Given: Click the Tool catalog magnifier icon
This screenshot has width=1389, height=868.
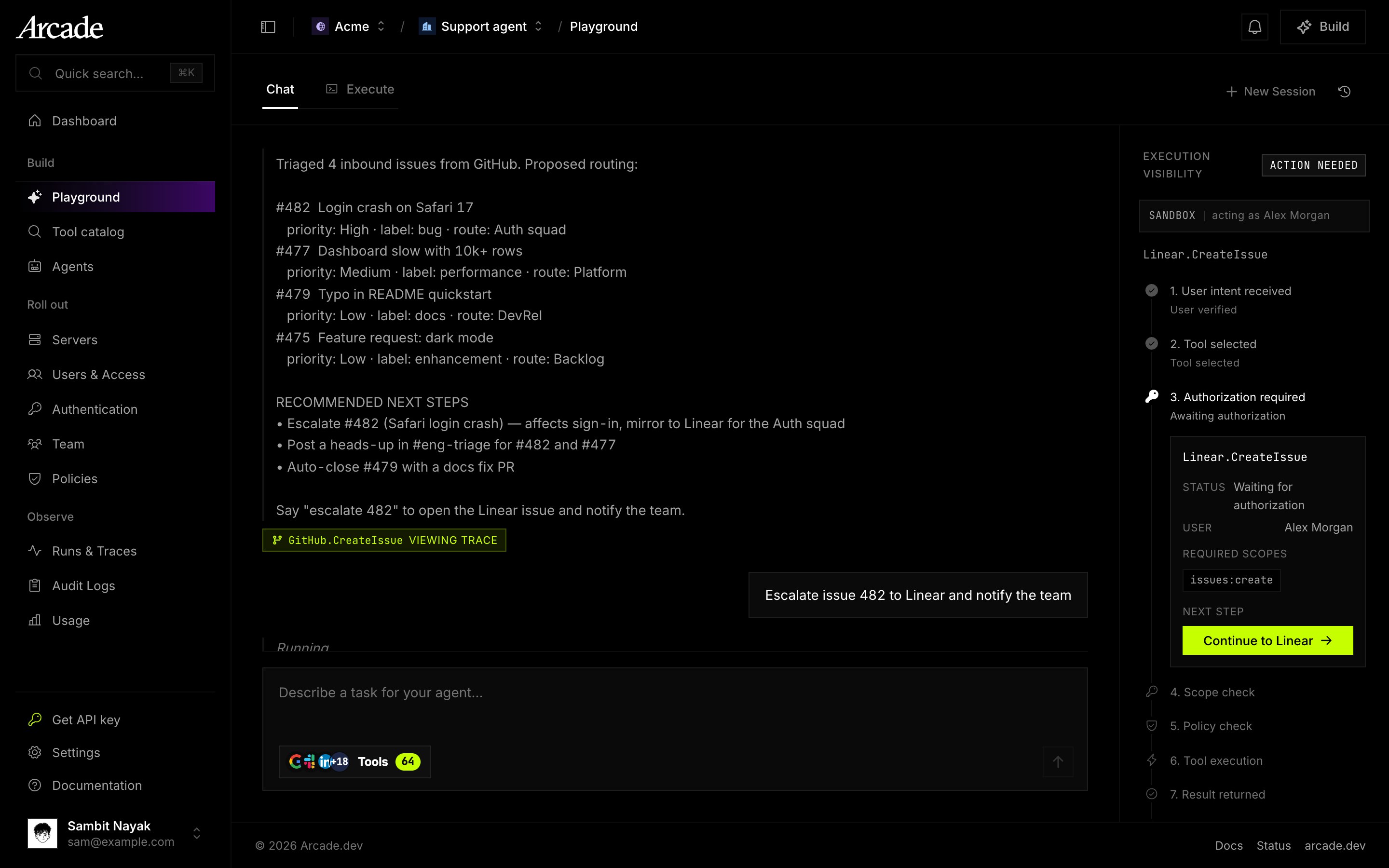Looking at the screenshot, I should [35, 231].
